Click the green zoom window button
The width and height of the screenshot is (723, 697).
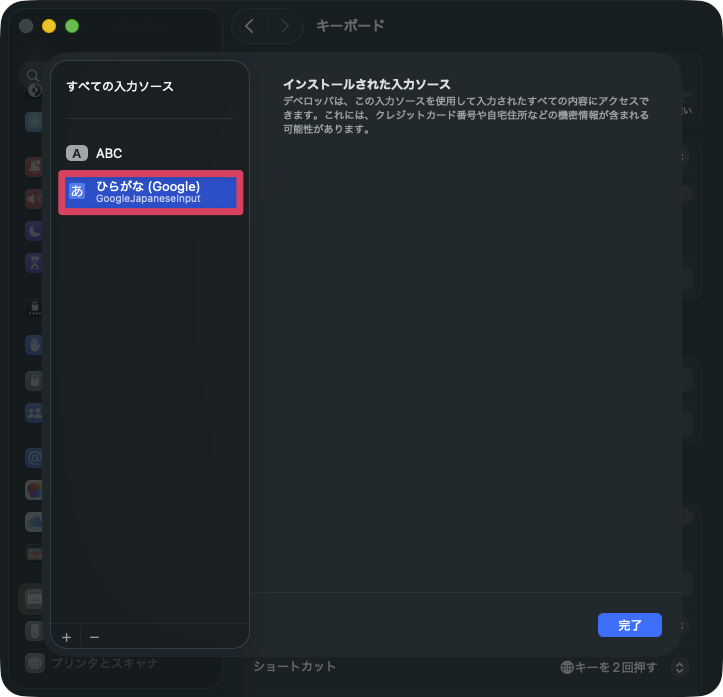pos(72,26)
